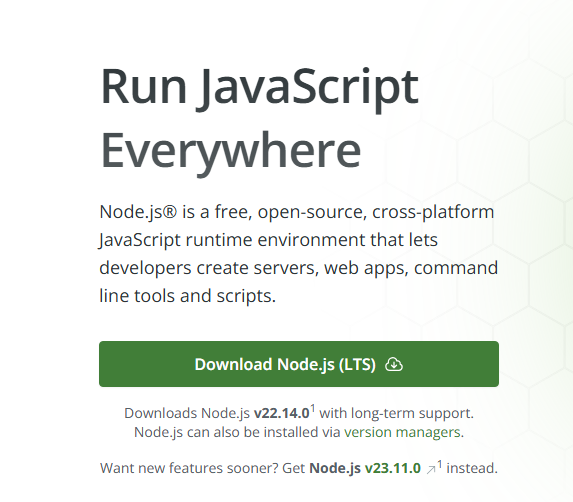The height and width of the screenshot is (502, 573).
Task: Click 'developers create servers, web apps' line
Action: tap(254, 268)
